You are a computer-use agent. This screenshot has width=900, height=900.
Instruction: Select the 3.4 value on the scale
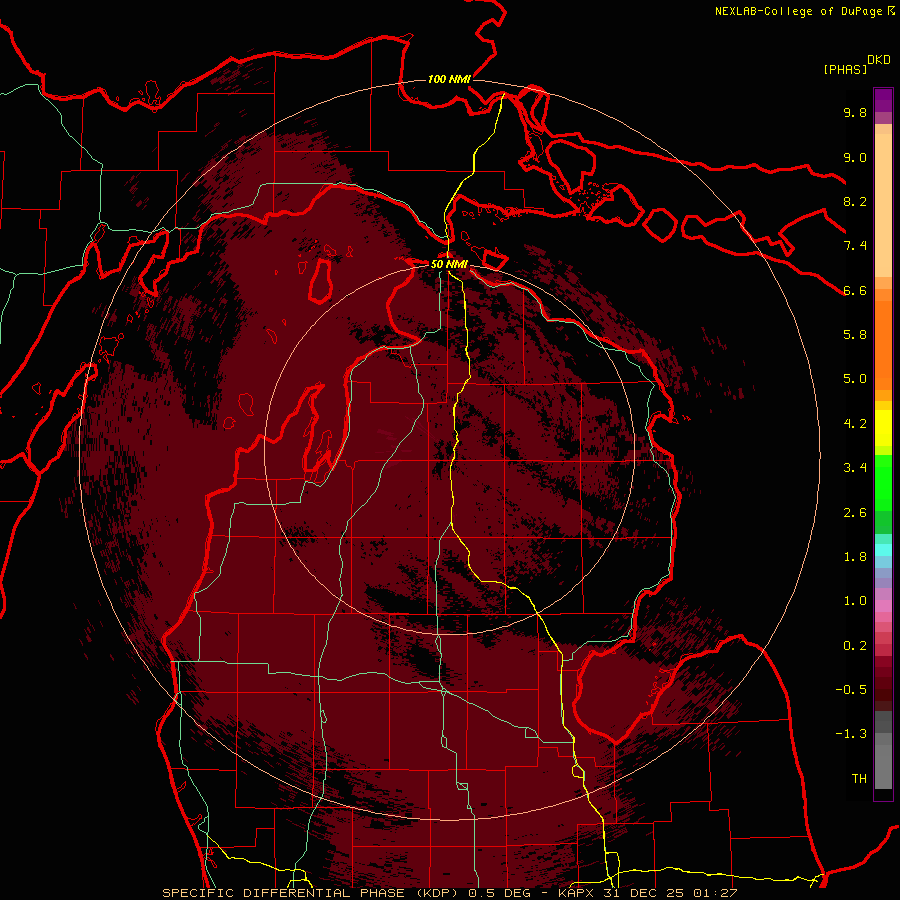[x=855, y=468]
